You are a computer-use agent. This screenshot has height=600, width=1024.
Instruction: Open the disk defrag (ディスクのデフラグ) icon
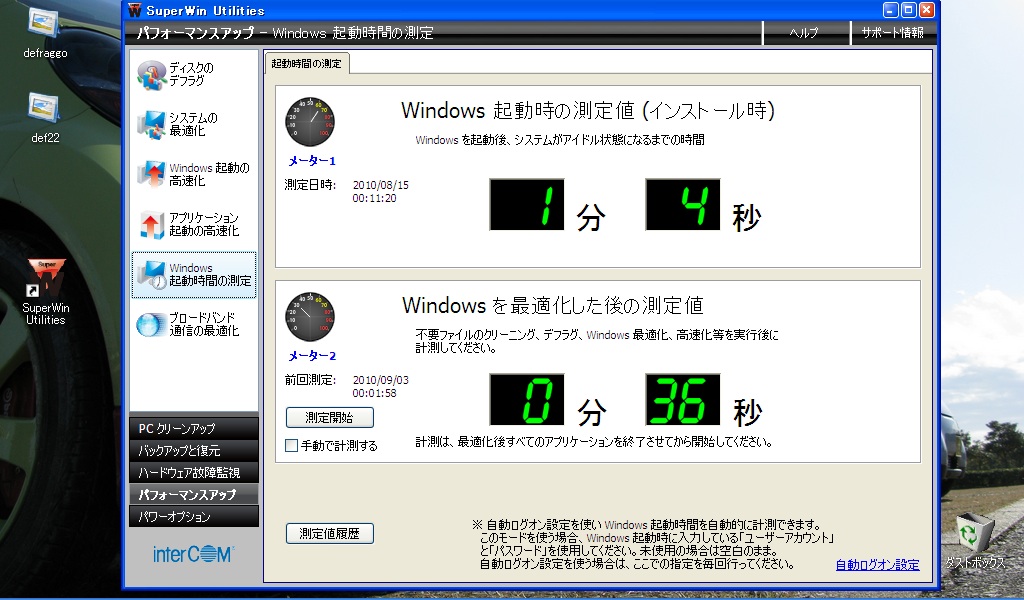pos(152,75)
